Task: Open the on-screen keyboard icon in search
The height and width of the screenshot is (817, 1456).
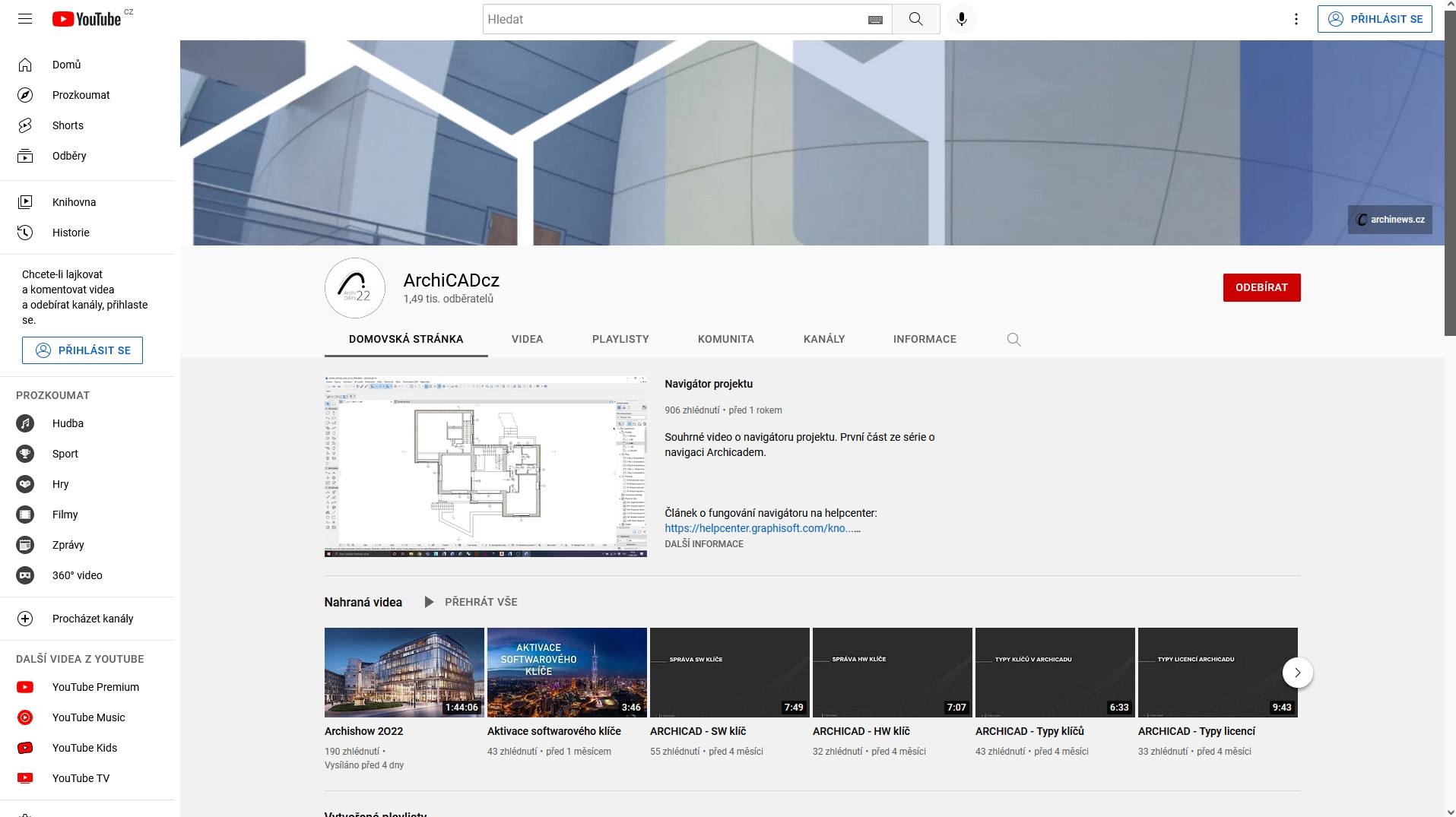Action: (875, 20)
